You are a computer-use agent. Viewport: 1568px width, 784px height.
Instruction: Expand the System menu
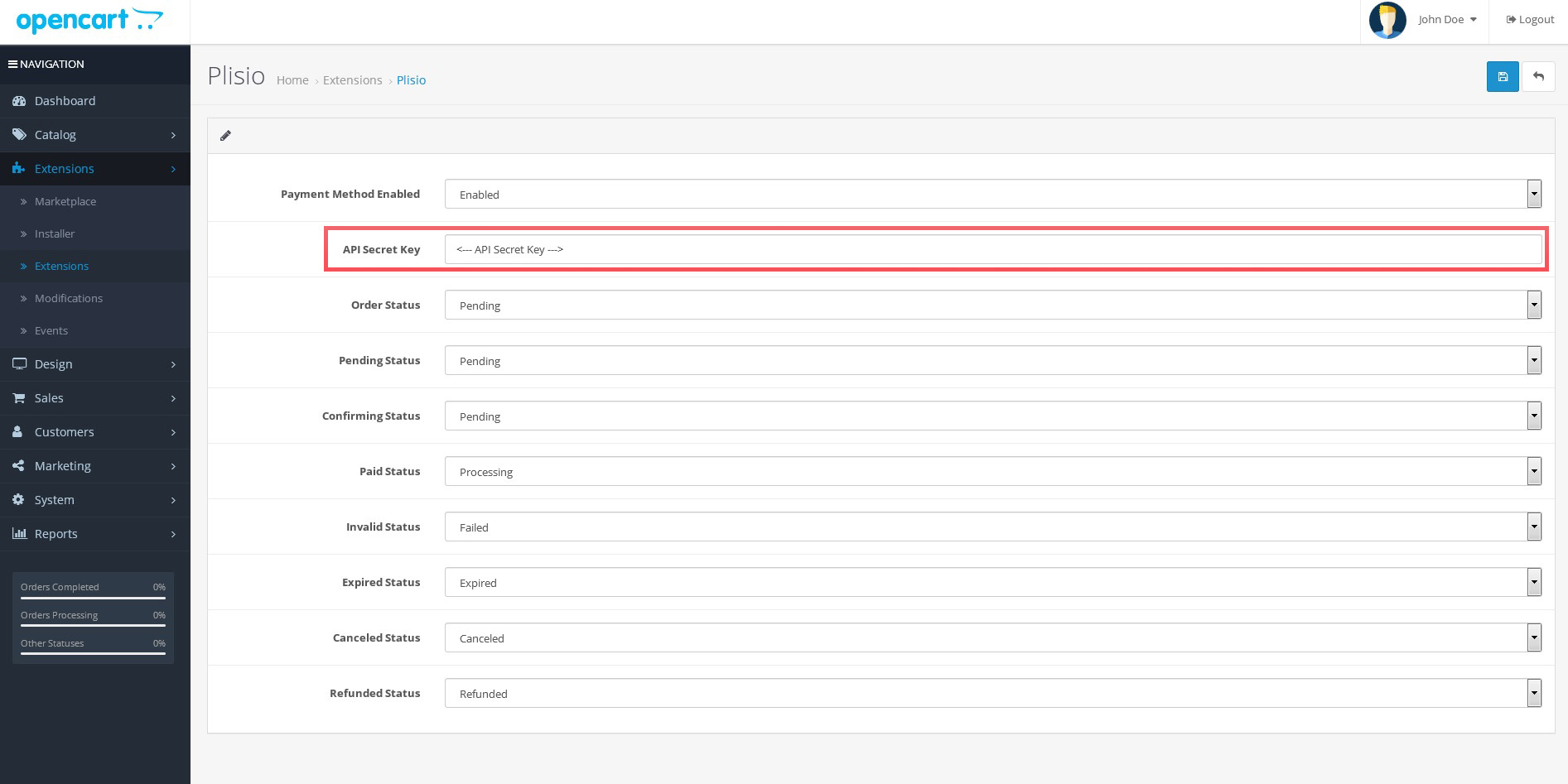tap(95, 500)
